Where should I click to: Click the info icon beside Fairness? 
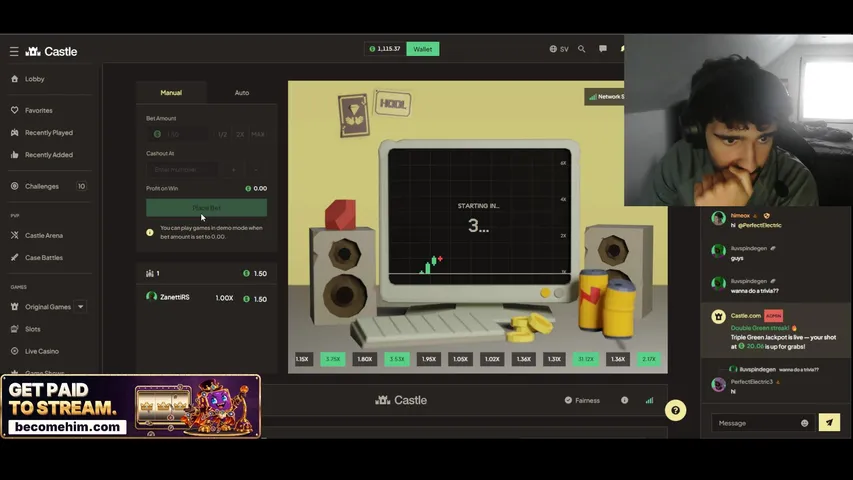pos(625,400)
